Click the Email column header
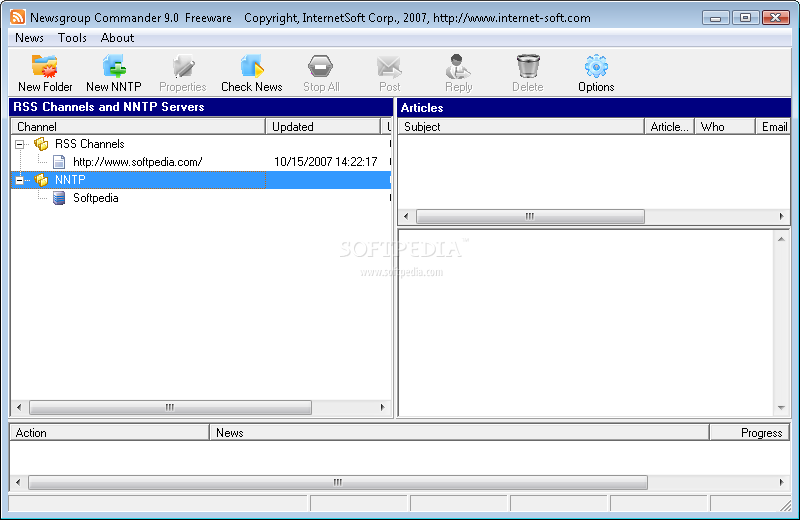This screenshot has width=800, height=520. (773, 127)
